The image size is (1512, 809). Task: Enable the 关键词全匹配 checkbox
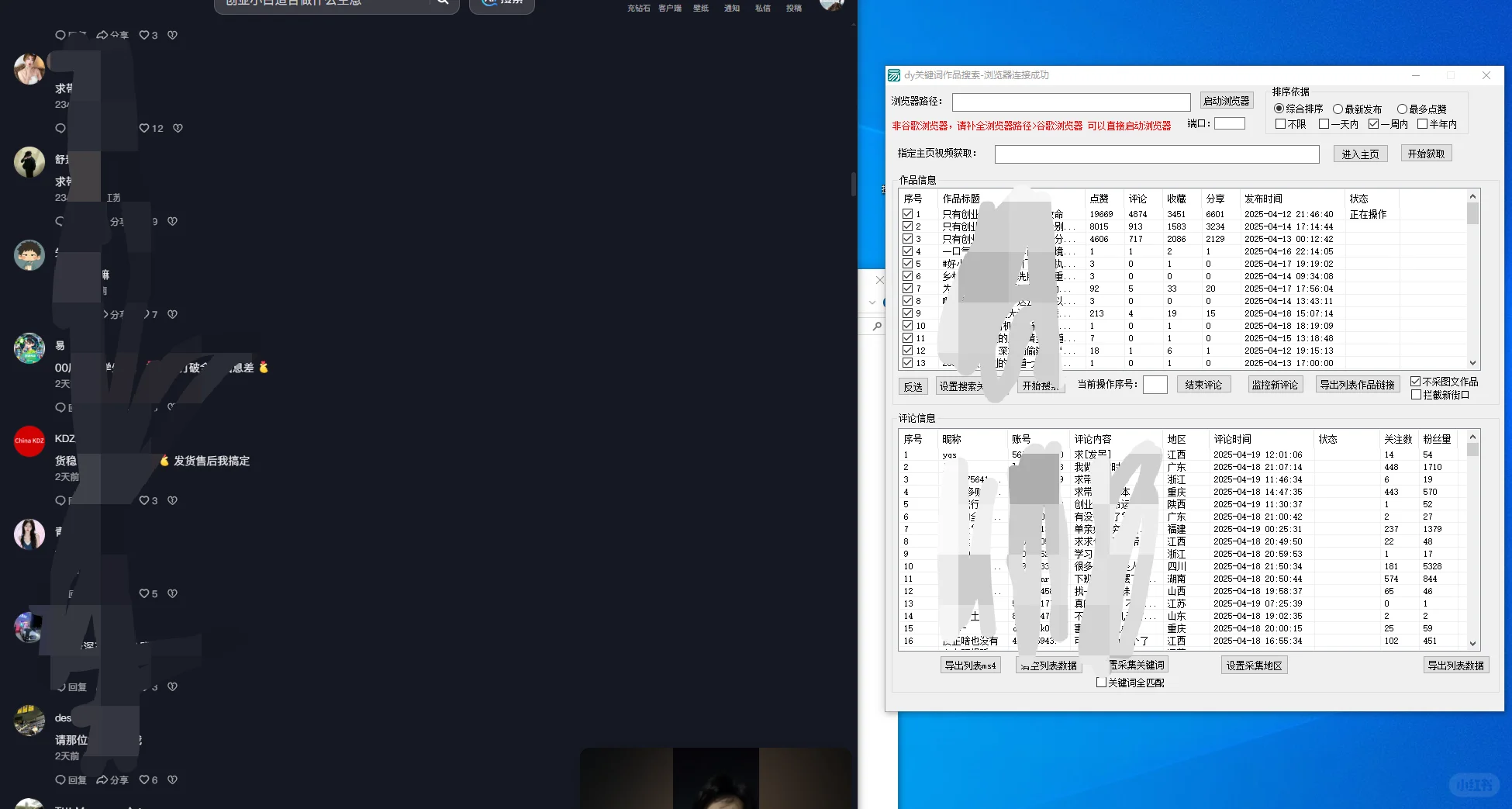1101,683
